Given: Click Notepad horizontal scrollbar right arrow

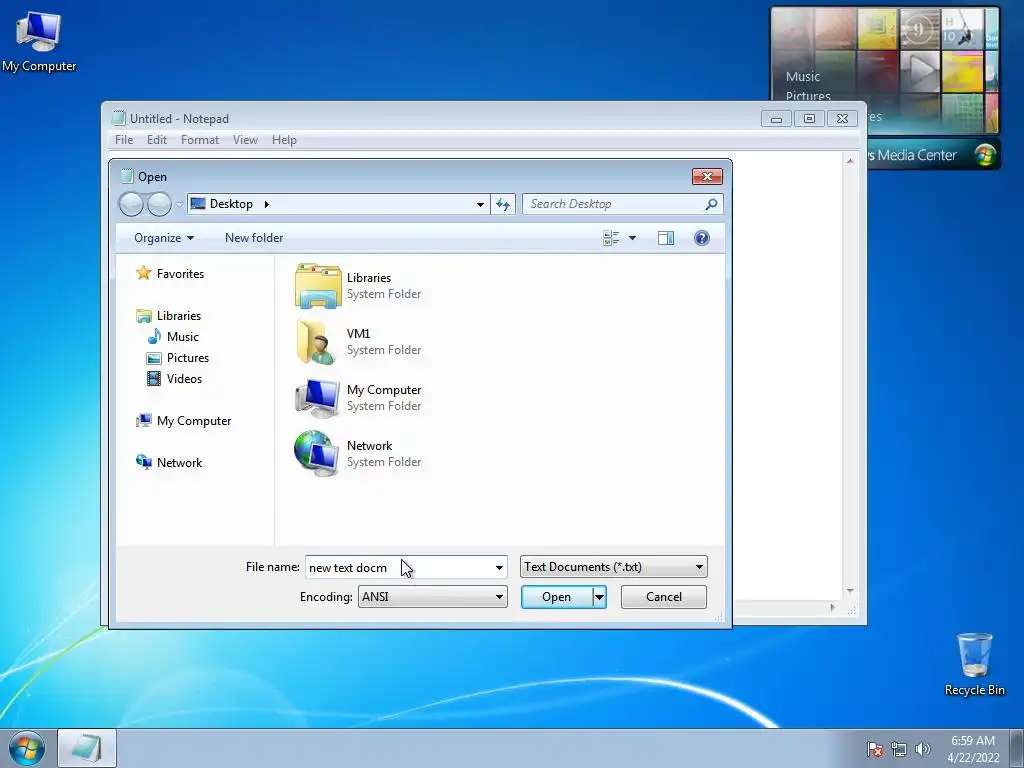Looking at the screenshot, I should coord(833,607).
